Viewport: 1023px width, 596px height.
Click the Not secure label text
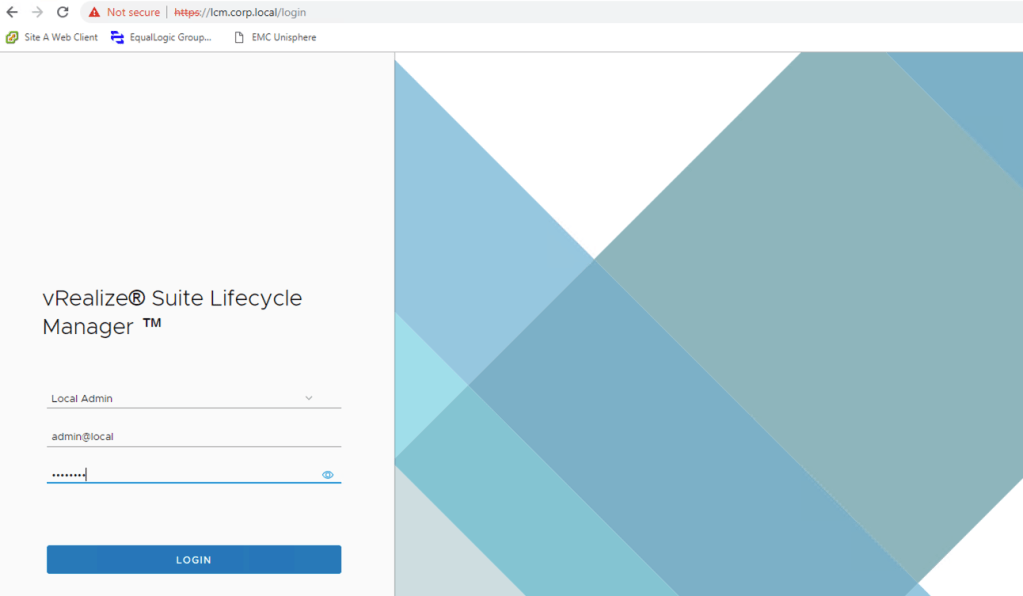[133, 12]
